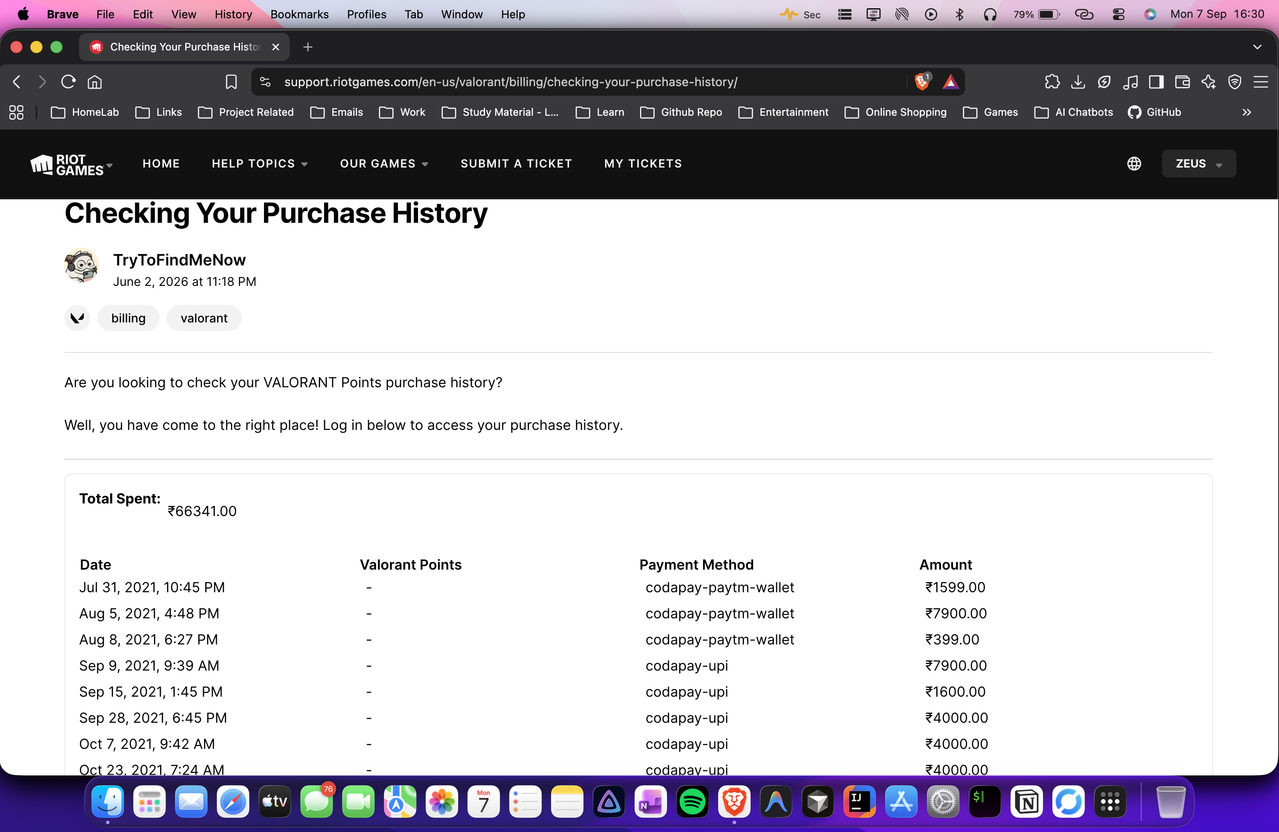Image resolution: width=1279 pixels, height=832 pixels.
Task: Open the Brave Shields lion icon
Action: (922, 82)
